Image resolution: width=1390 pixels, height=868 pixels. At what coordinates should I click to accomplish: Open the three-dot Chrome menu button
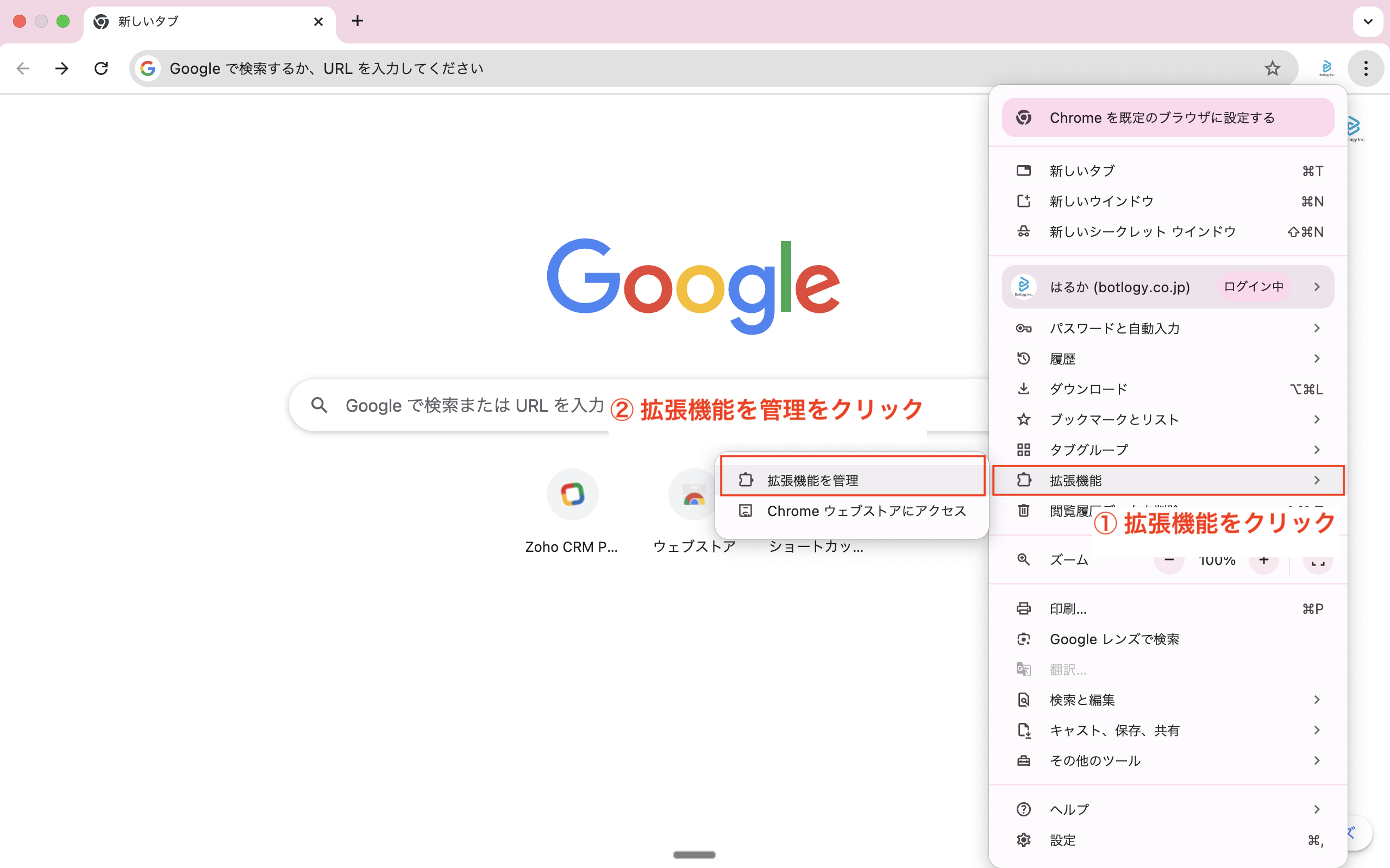(1366, 68)
